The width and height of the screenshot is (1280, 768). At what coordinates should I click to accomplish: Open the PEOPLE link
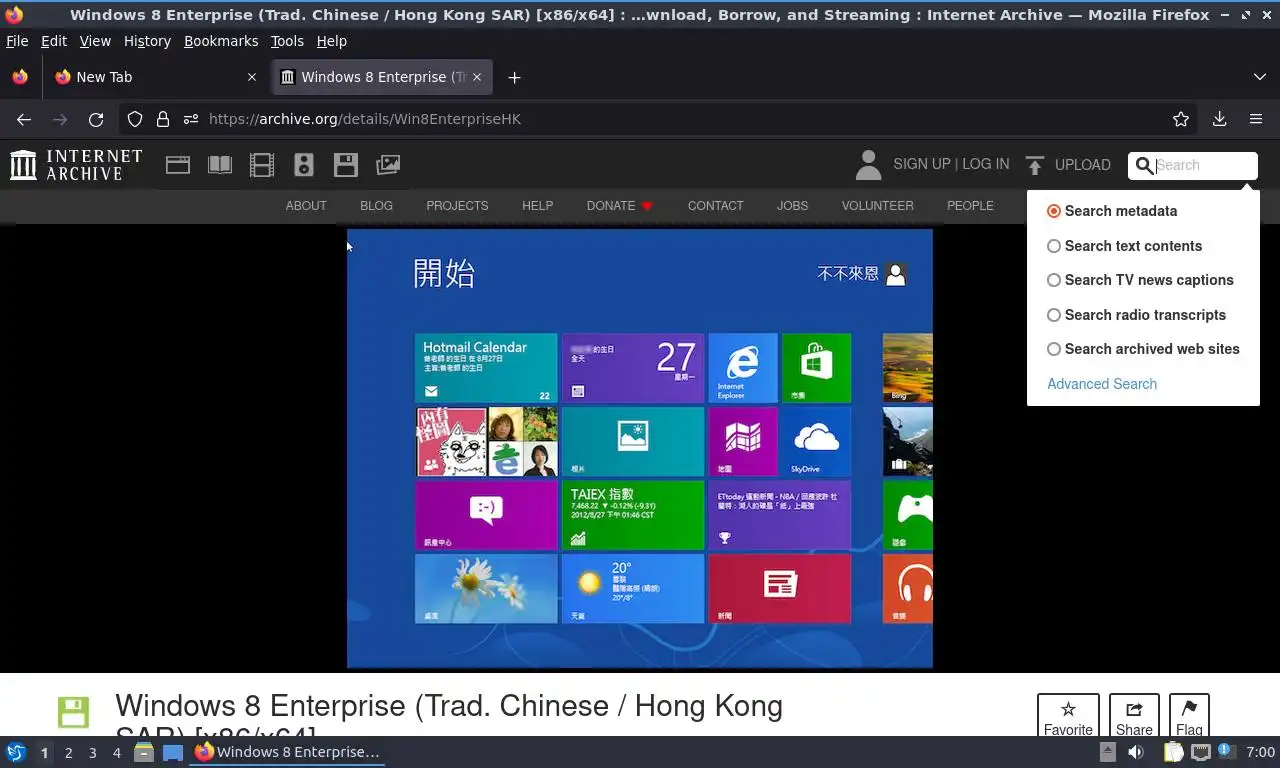(x=970, y=206)
